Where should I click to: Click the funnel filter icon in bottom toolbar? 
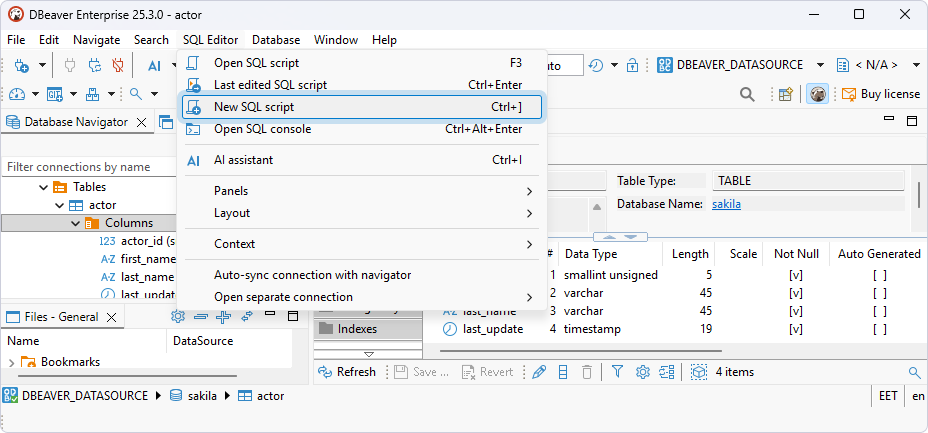pos(617,371)
